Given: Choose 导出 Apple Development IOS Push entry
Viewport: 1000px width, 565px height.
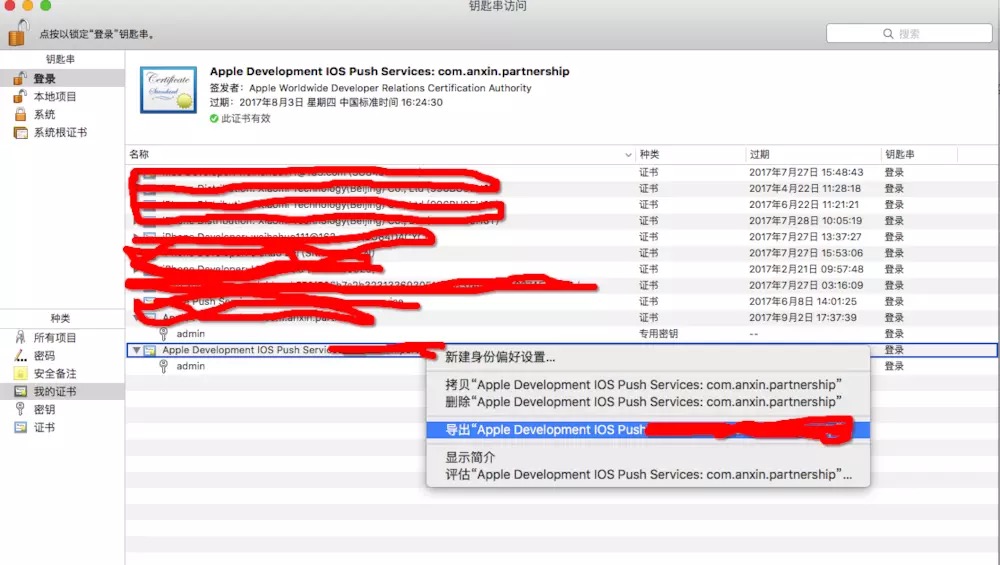Looking at the screenshot, I should click(x=648, y=430).
